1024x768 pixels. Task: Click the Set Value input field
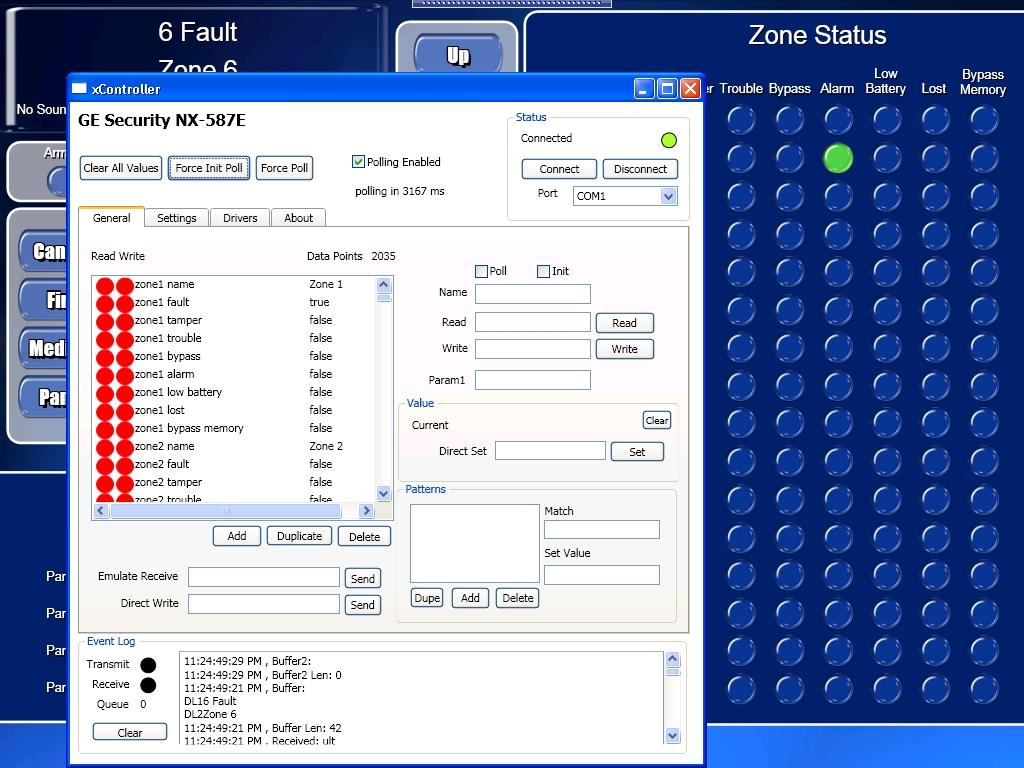[x=602, y=575]
